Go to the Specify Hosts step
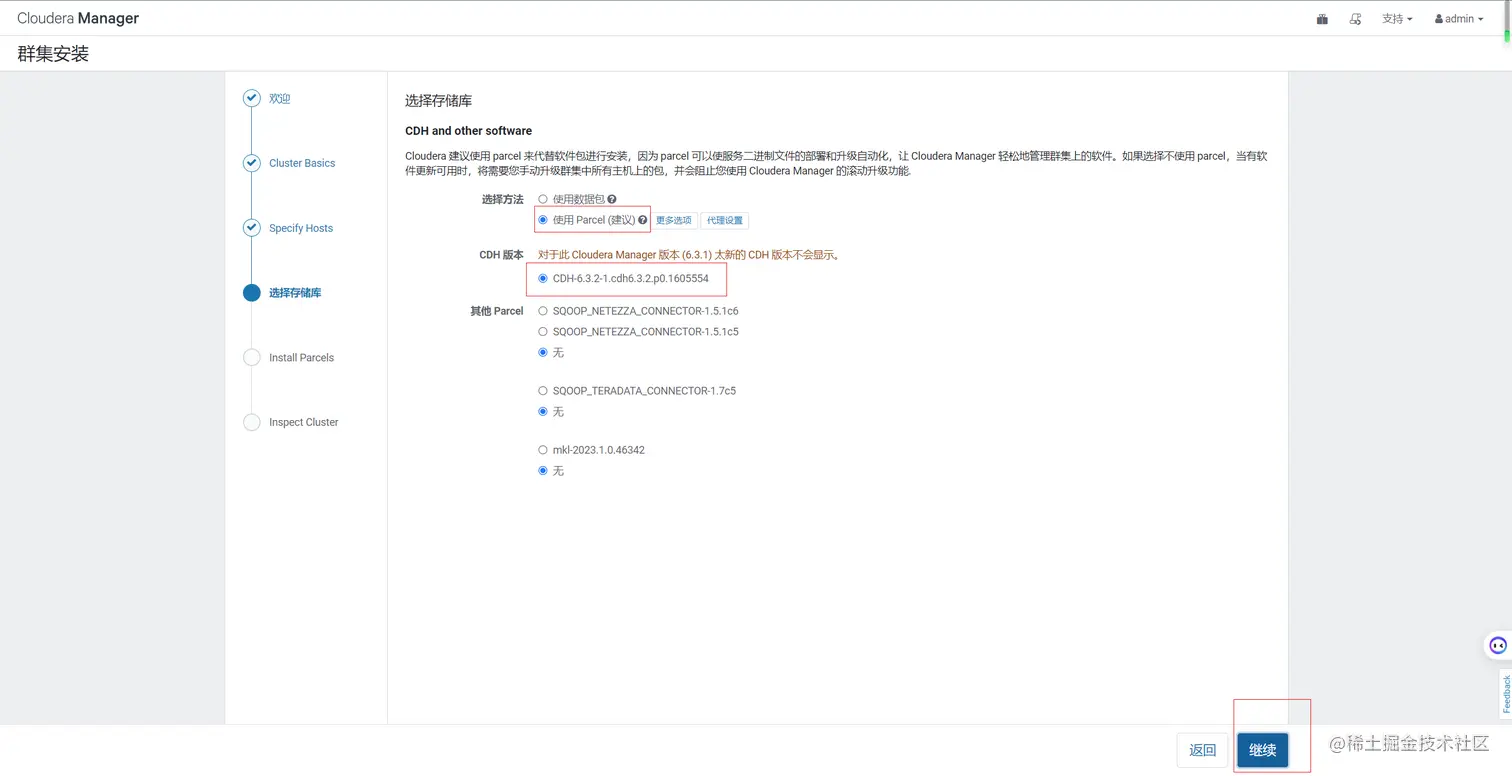Viewport: 1512px width, 776px height. point(301,228)
